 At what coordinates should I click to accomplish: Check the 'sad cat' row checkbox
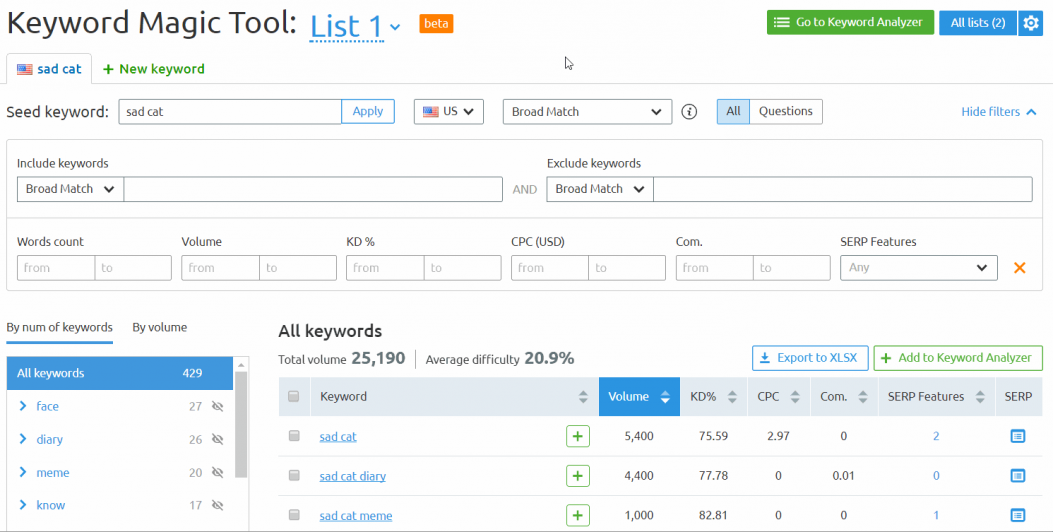point(293,436)
